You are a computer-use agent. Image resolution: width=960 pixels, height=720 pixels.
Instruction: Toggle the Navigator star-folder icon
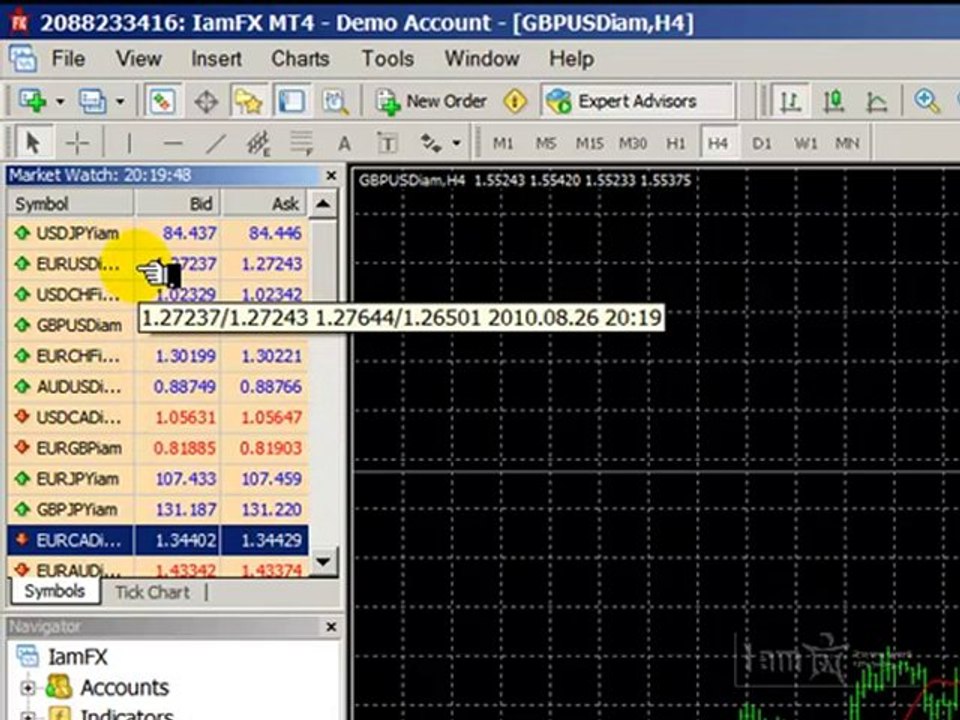[249, 101]
